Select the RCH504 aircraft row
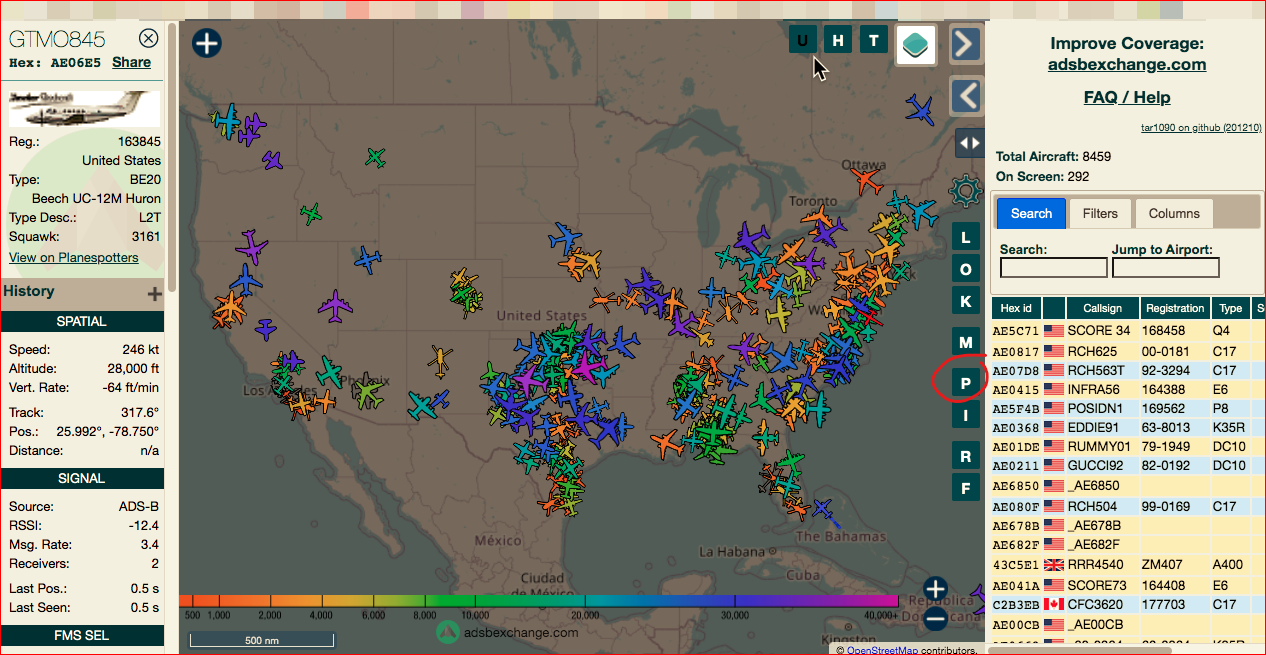This screenshot has width=1266, height=655. tap(1129, 506)
